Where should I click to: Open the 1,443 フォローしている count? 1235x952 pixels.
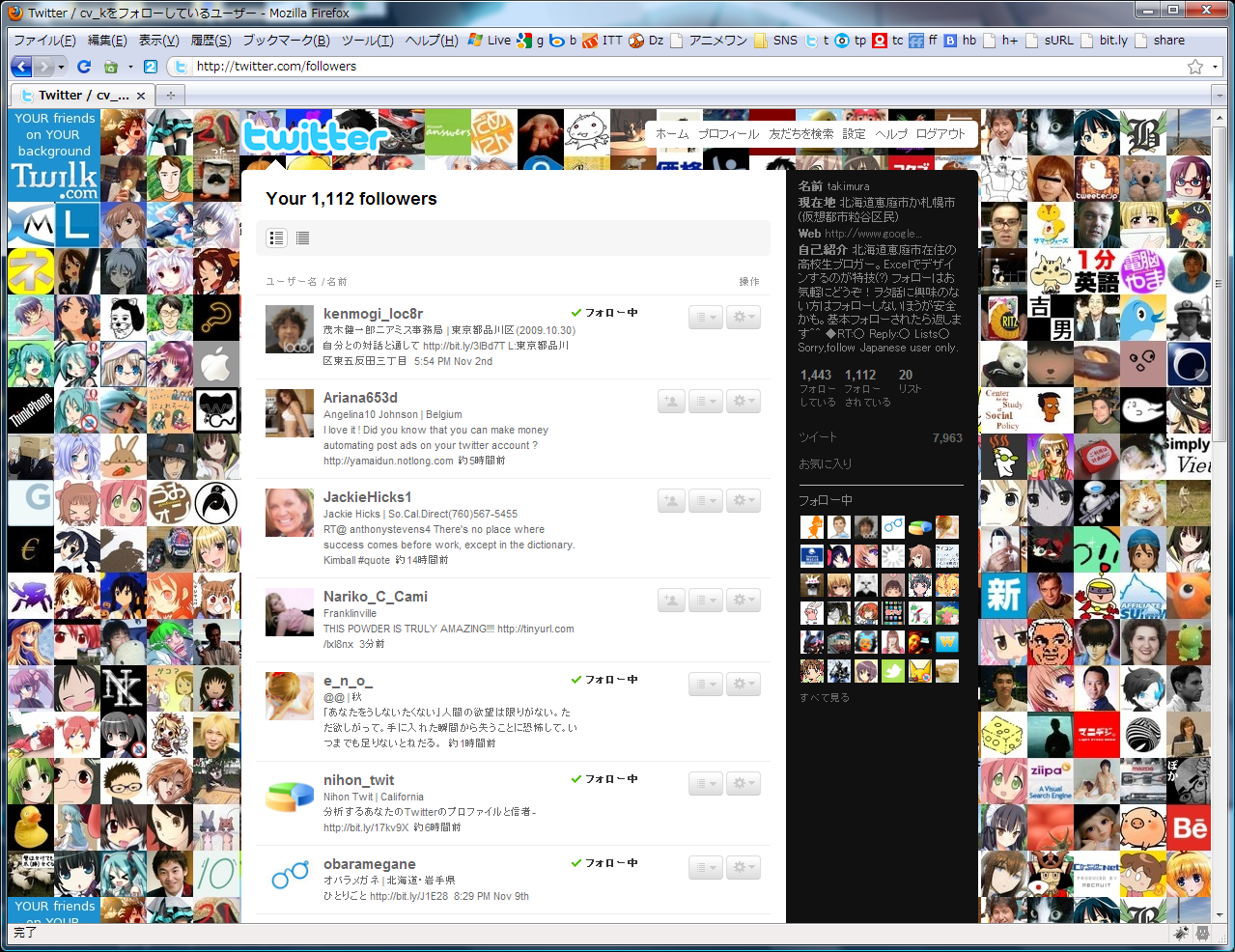pyautogui.click(x=817, y=387)
